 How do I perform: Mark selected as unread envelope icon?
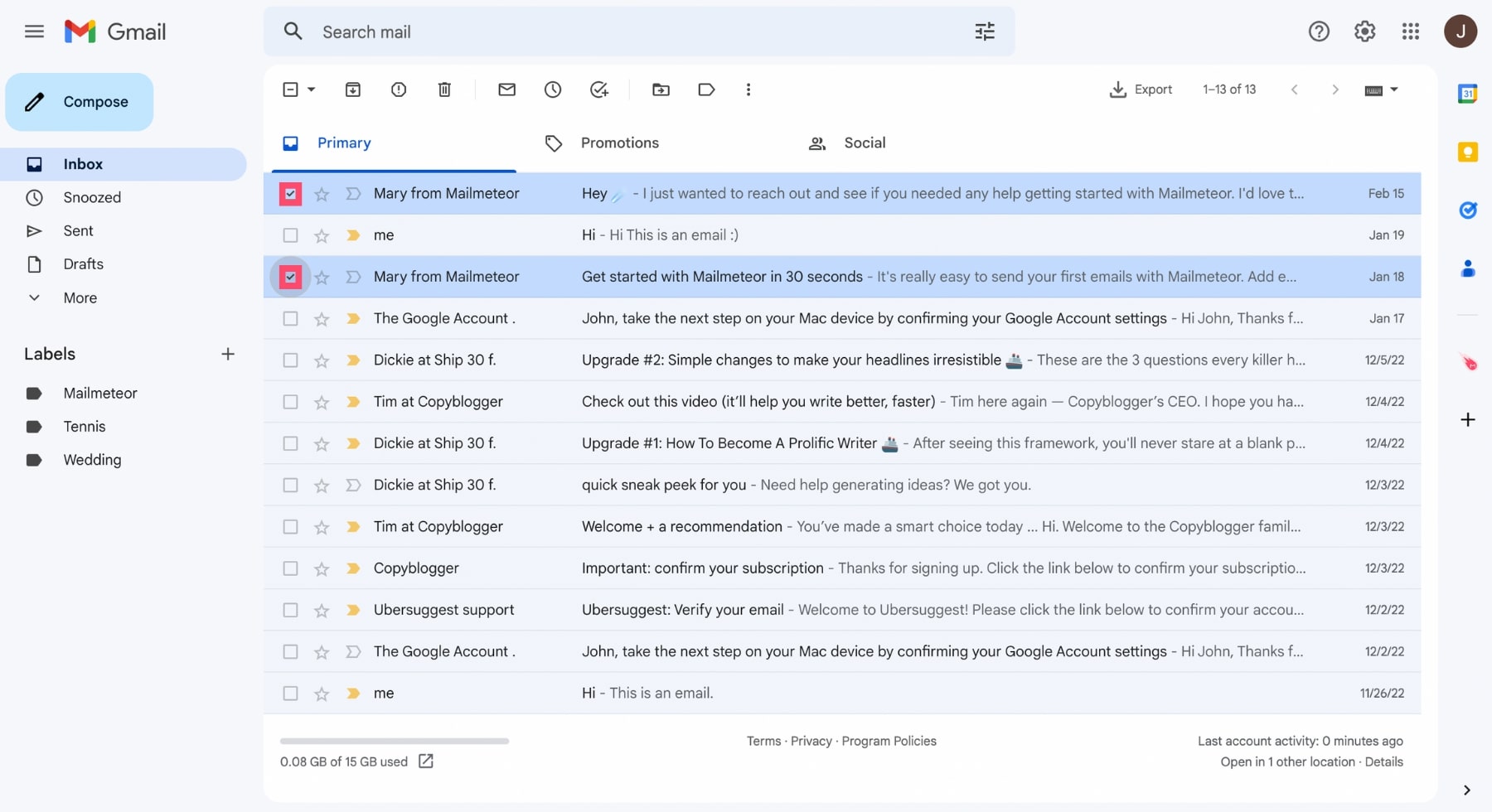coord(507,89)
